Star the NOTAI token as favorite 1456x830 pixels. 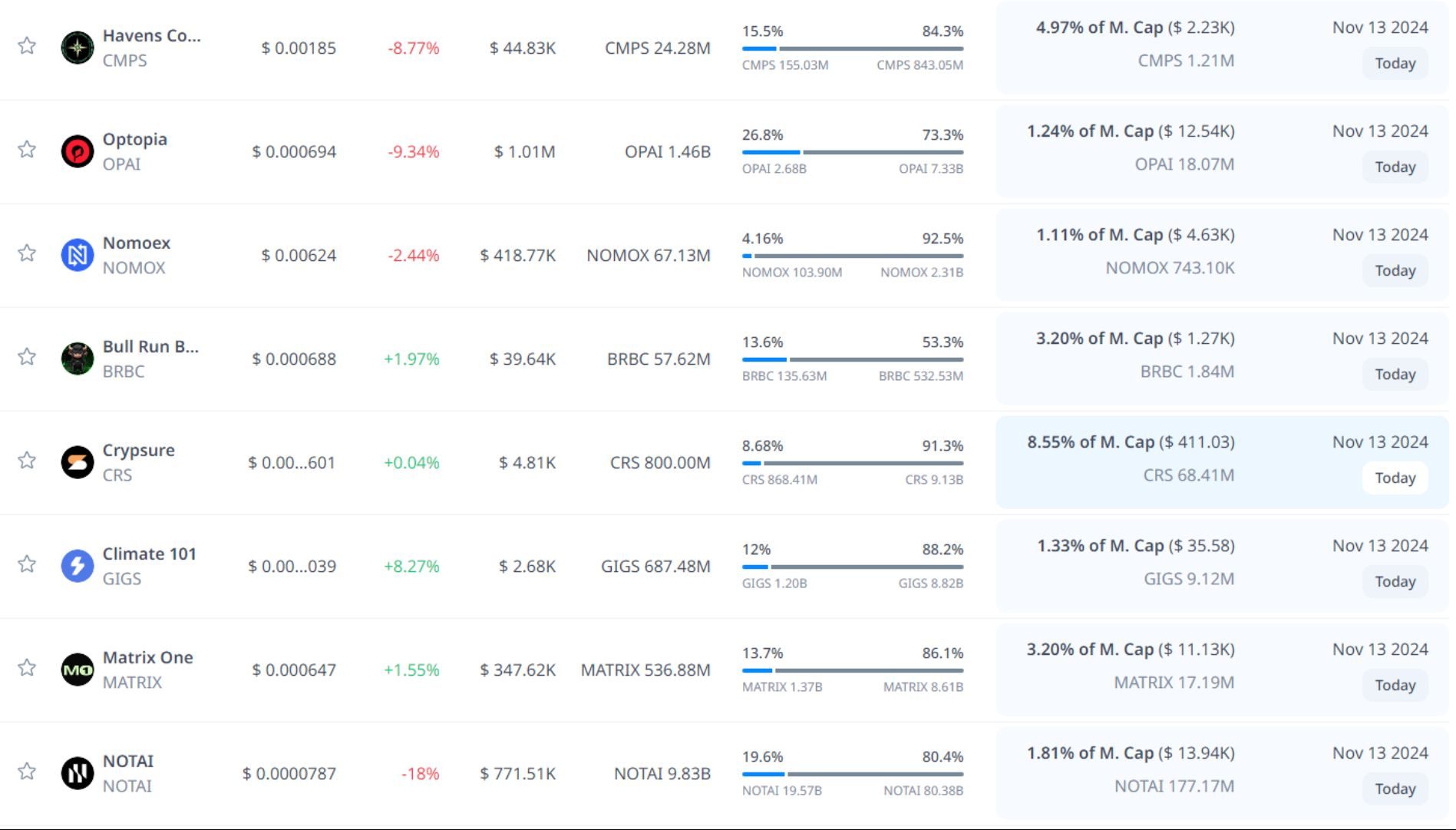(x=27, y=771)
